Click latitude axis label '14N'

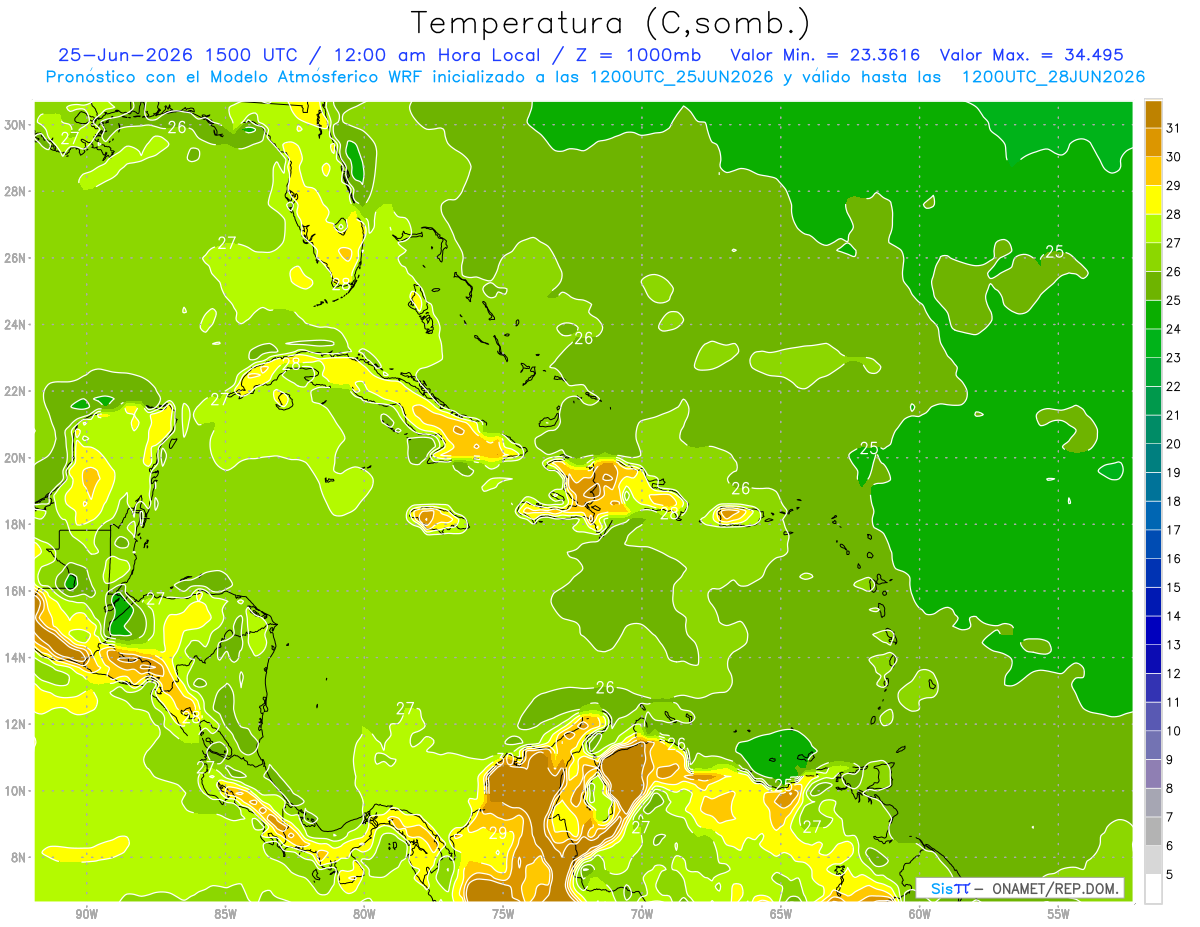click(15, 657)
